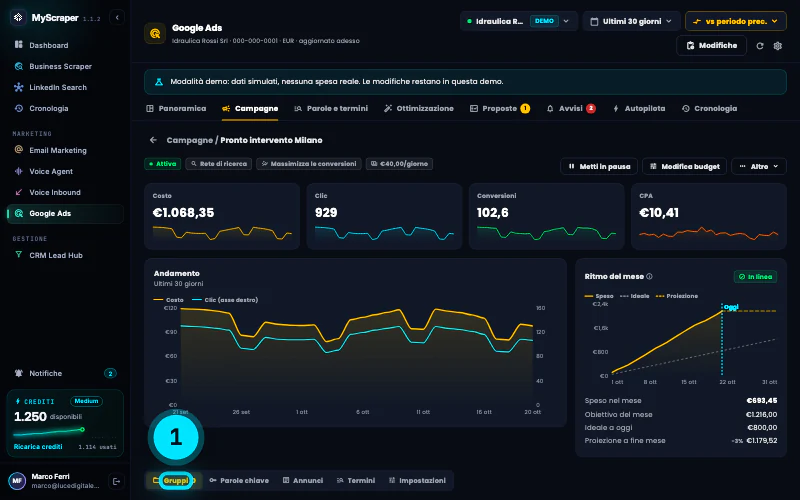
Task: Click the back arrow beside Campagne breadcrumb
Action: [x=153, y=140]
